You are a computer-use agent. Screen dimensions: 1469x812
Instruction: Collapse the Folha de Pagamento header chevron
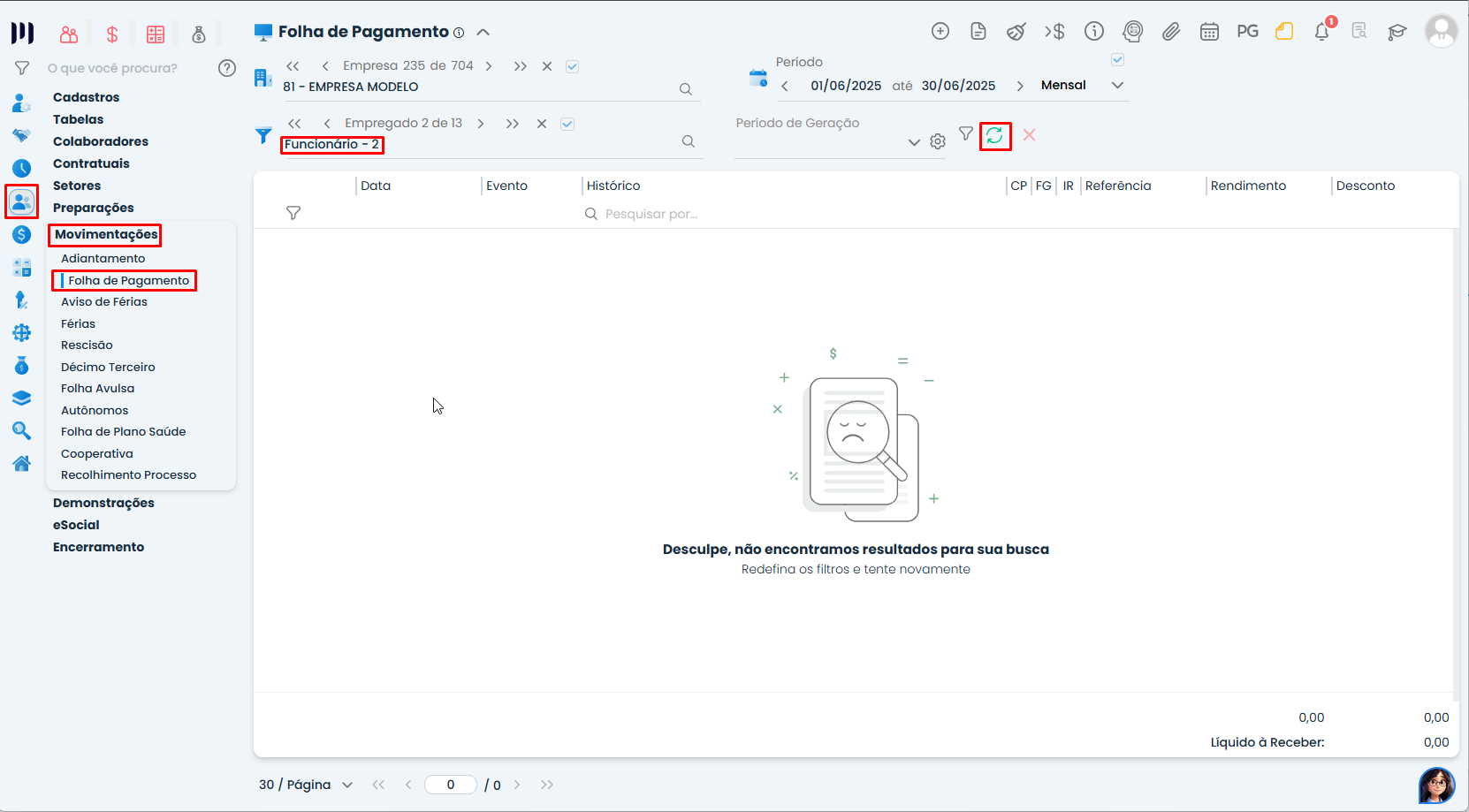click(483, 32)
